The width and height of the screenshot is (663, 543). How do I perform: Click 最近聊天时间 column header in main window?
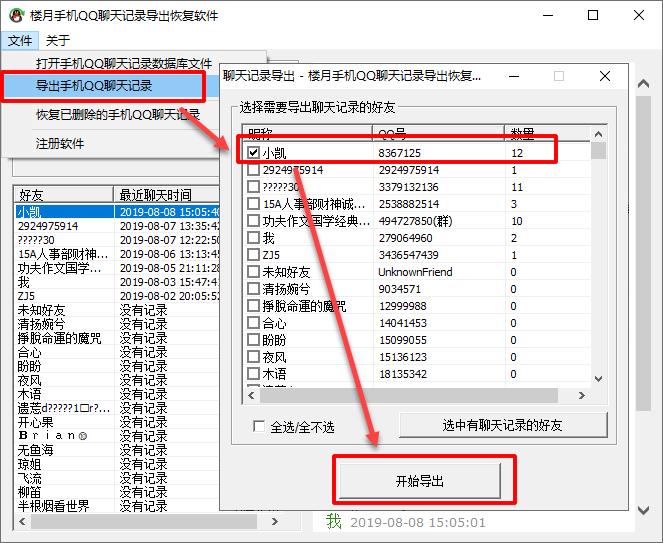pyautogui.click(x=167, y=195)
